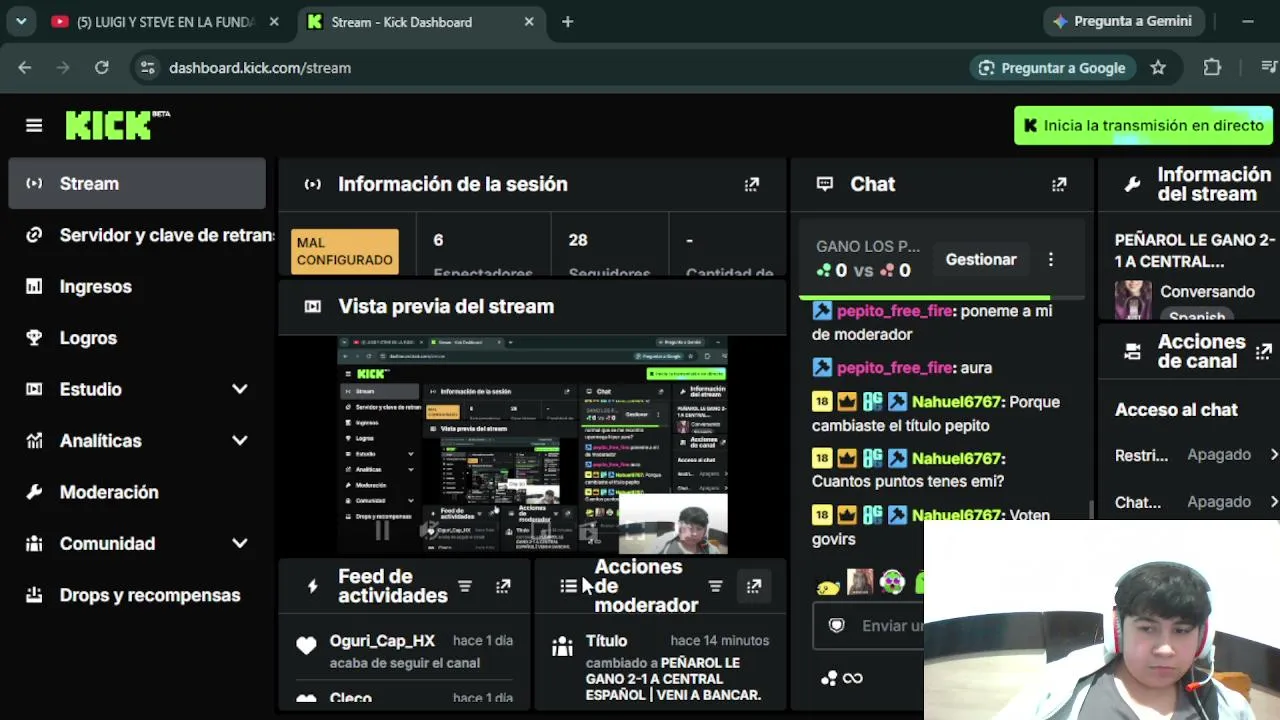This screenshot has width=1280, height=720.
Task: Select the green headphones emote
Action: click(x=893, y=581)
